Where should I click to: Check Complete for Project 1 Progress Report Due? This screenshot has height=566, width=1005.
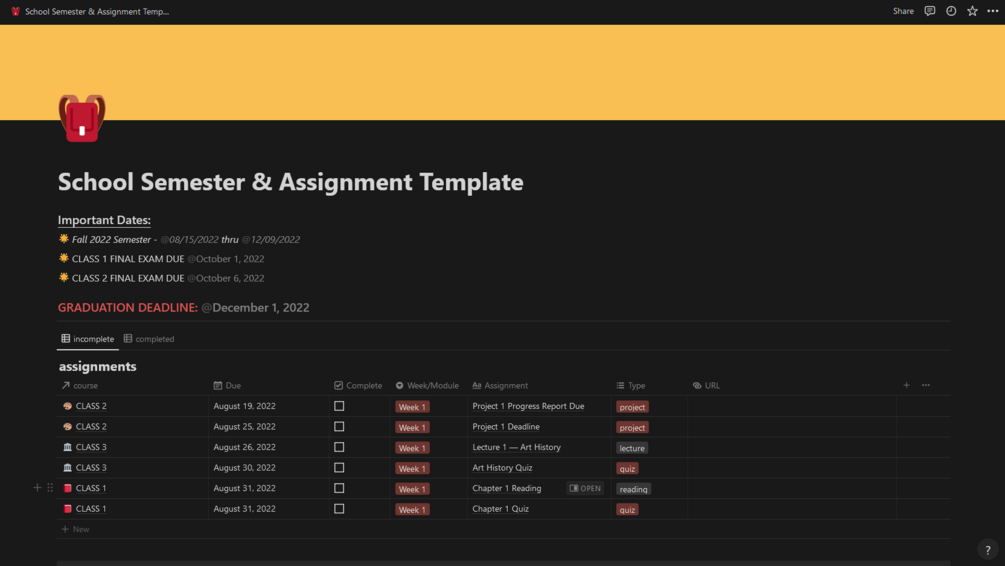tap(339, 406)
